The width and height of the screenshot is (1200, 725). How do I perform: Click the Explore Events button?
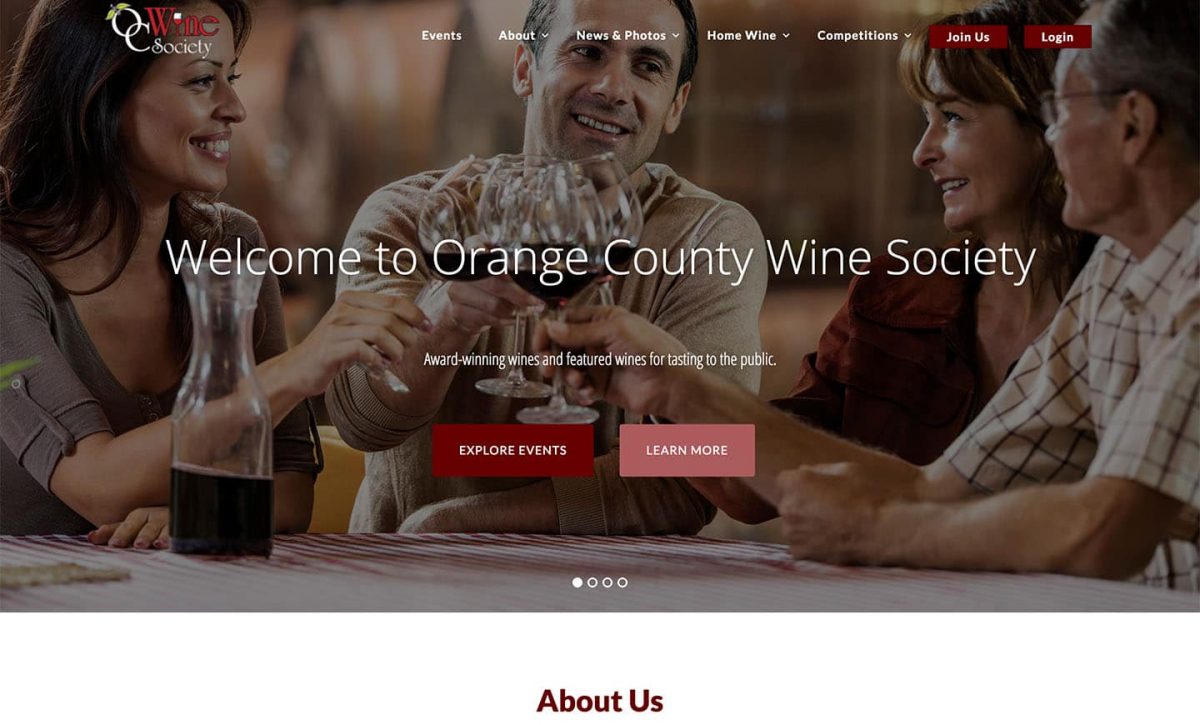[513, 450]
